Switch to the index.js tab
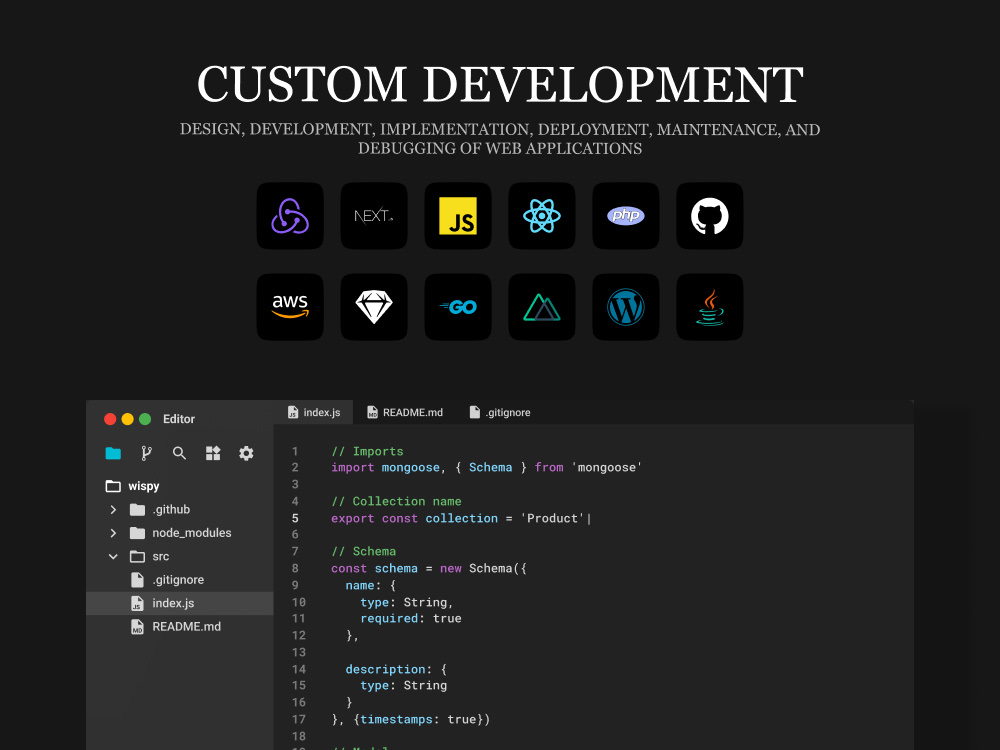Viewport: 1000px width, 750px height. [314, 412]
